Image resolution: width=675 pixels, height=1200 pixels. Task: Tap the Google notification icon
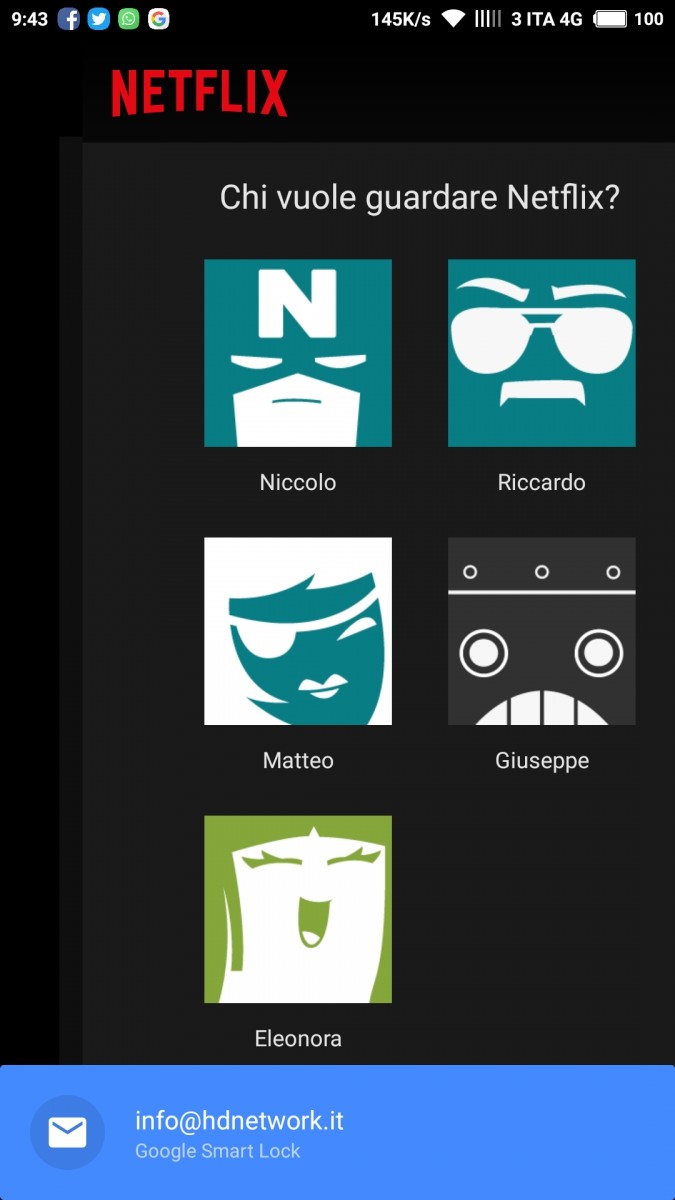click(x=159, y=19)
